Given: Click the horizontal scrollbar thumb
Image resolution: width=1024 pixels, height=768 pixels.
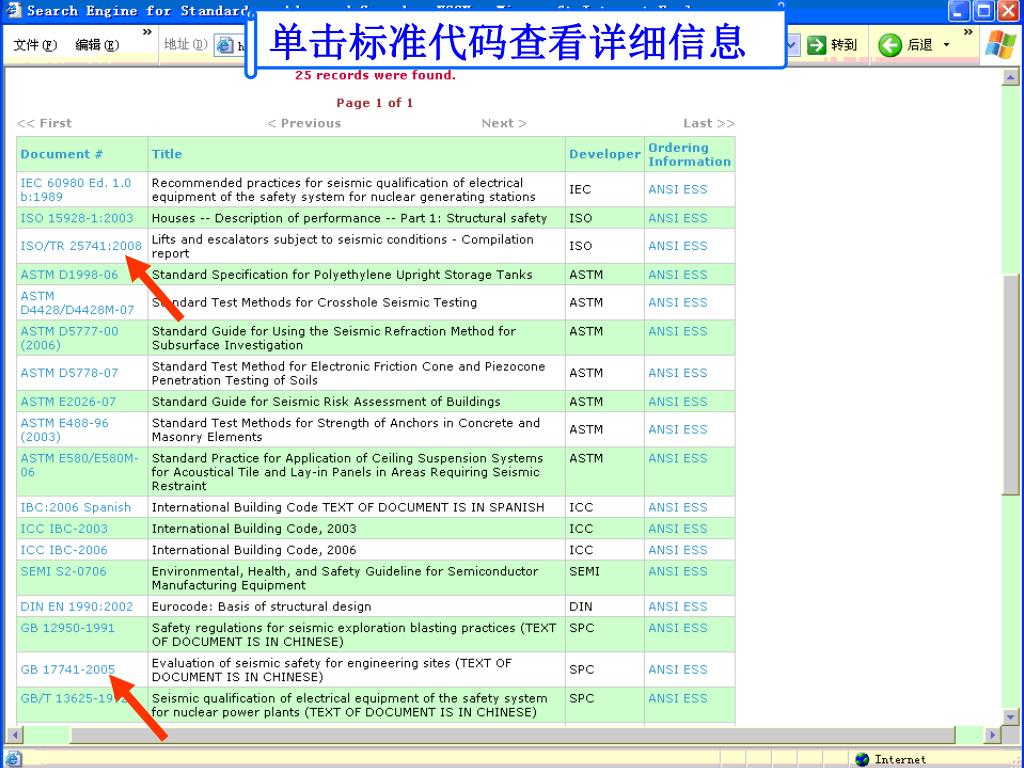Looking at the screenshot, I should (512, 735).
